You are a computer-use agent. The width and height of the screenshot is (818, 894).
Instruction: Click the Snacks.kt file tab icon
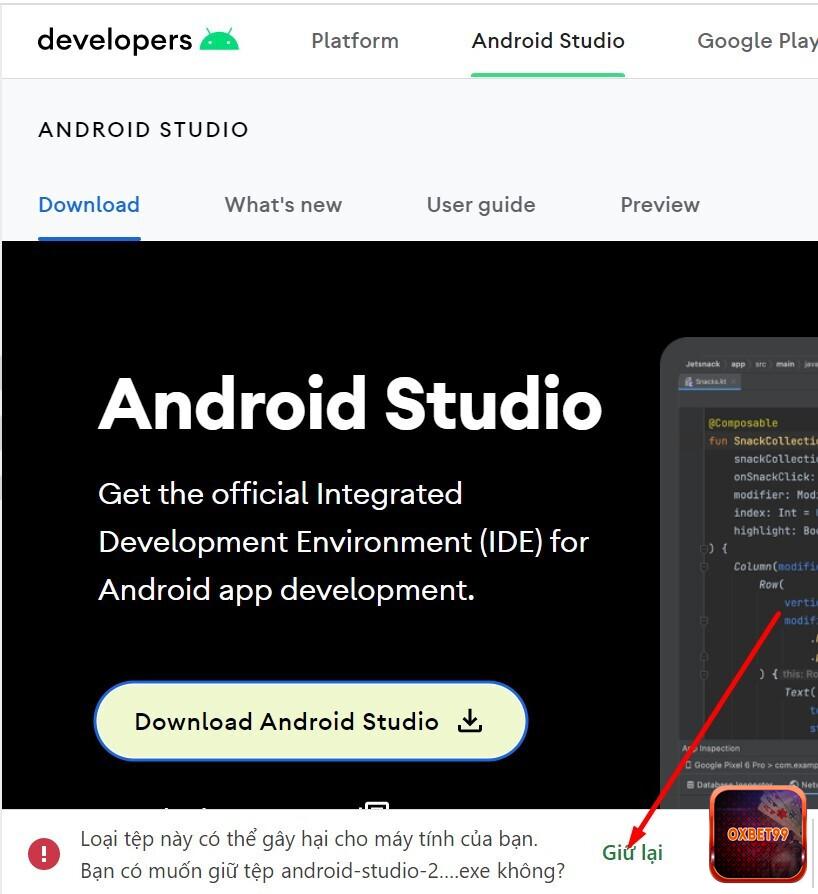[x=688, y=381]
